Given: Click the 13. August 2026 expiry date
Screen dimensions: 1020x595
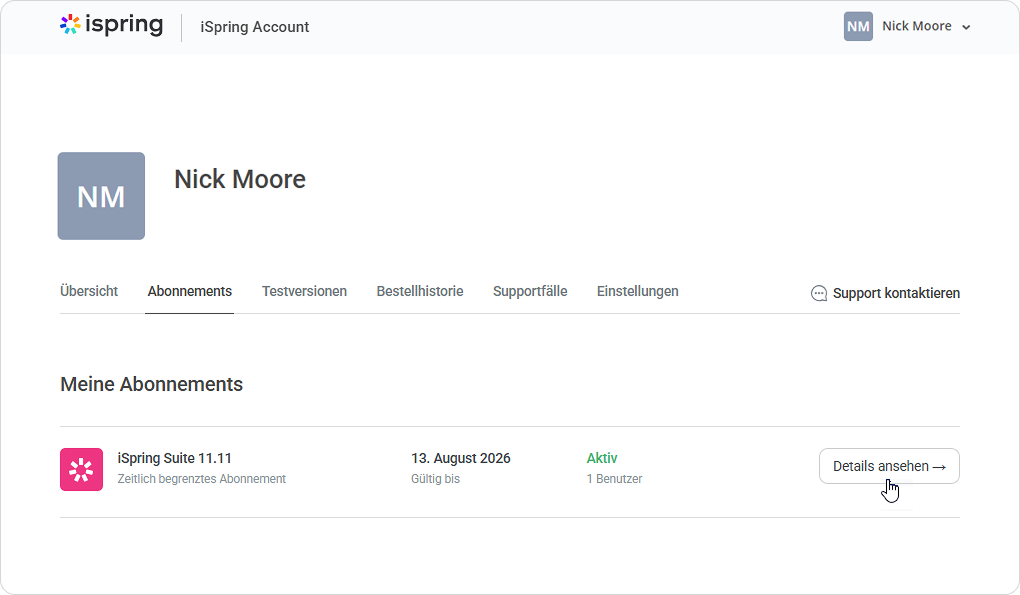Looking at the screenshot, I should tap(461, 458).
